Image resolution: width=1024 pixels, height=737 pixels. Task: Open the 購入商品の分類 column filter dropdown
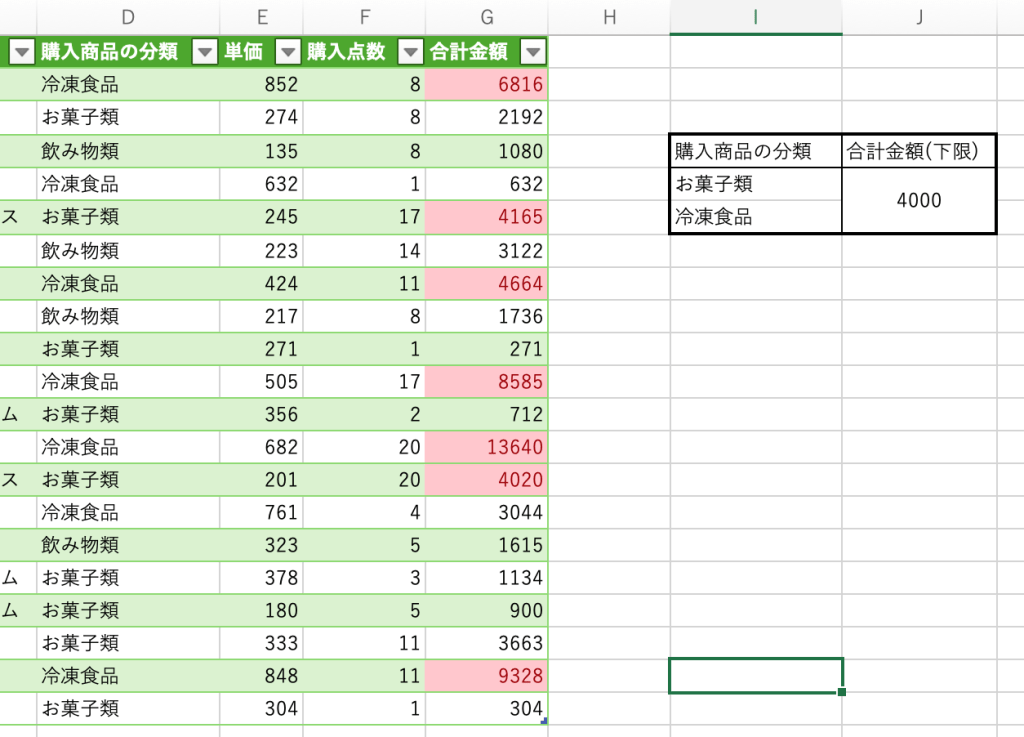203,52
